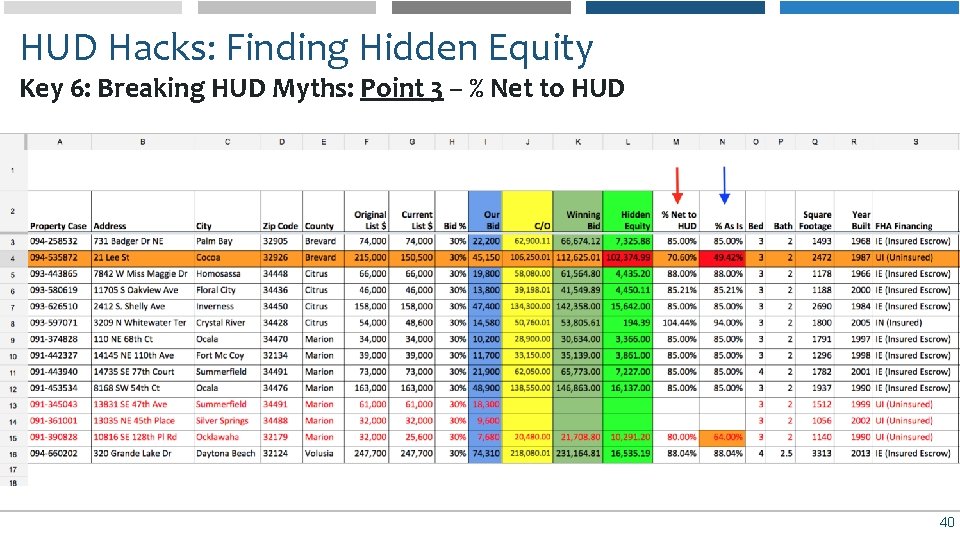Select our bid cell 45,150
Image resolution: width=960 pixels, height=540 pixels.
click(x=486, y=258)
